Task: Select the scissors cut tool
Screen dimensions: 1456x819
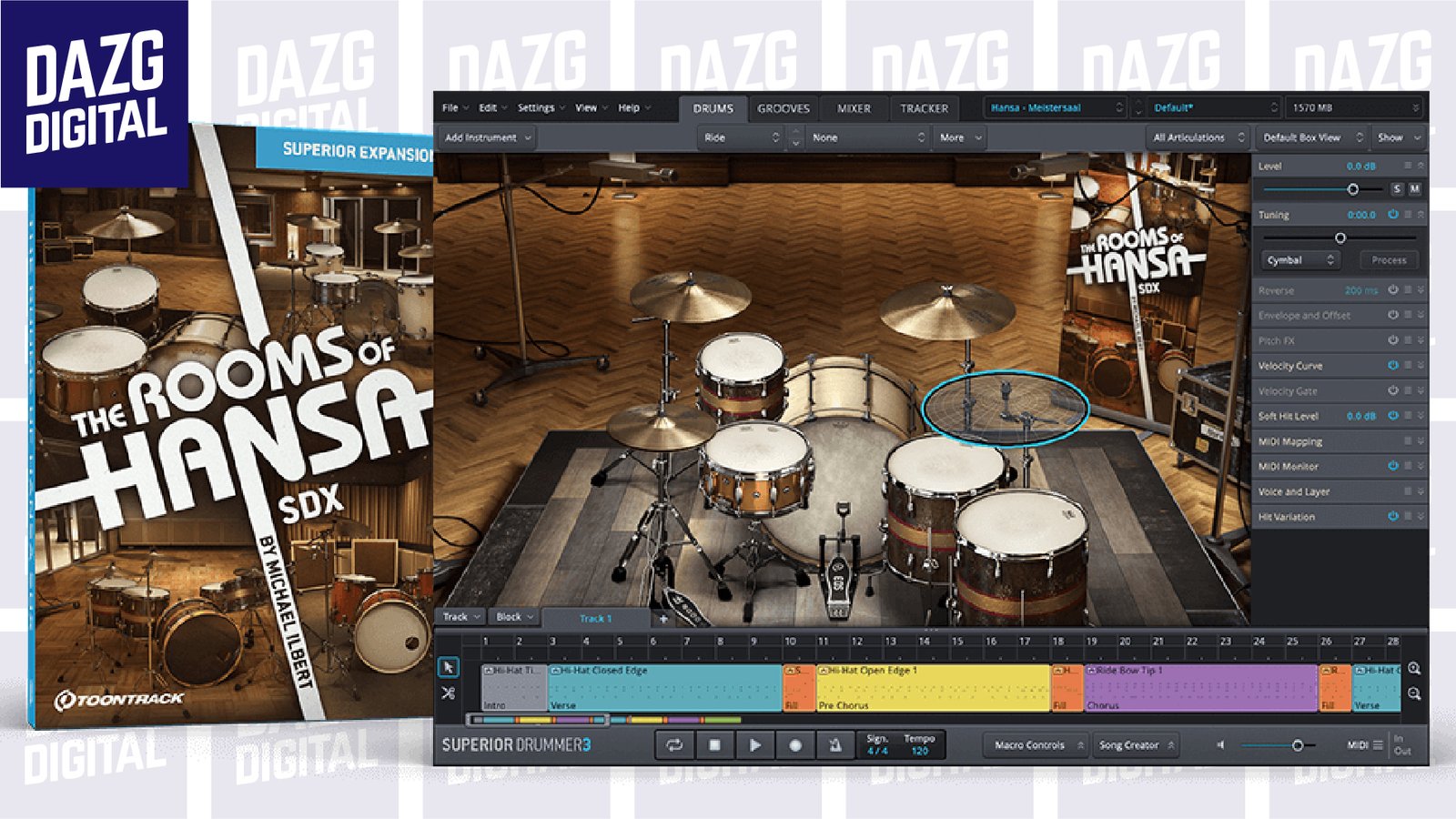Action: coord(449,693)
